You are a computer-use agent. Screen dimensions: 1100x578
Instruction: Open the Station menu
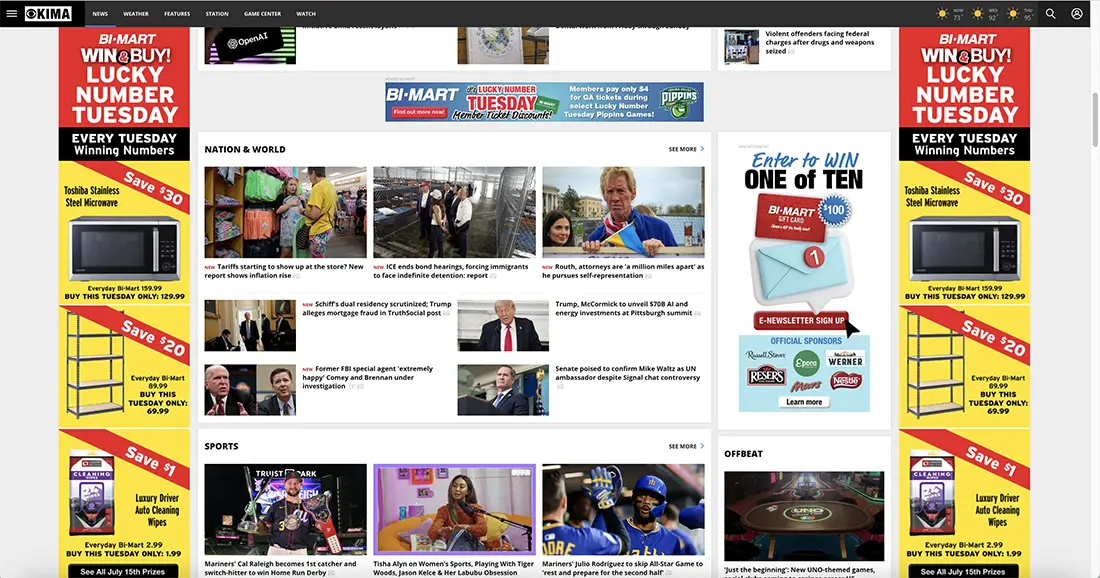217,13
